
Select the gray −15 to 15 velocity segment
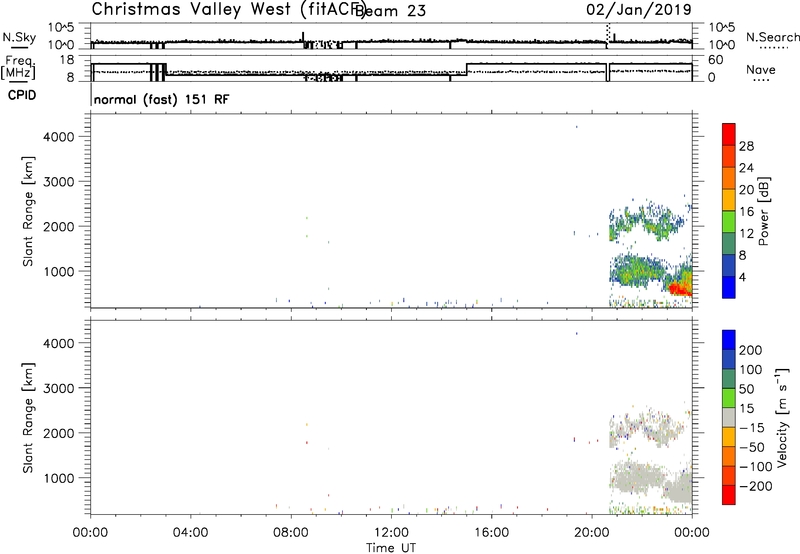pyautogui.click(x=729, y=417)
